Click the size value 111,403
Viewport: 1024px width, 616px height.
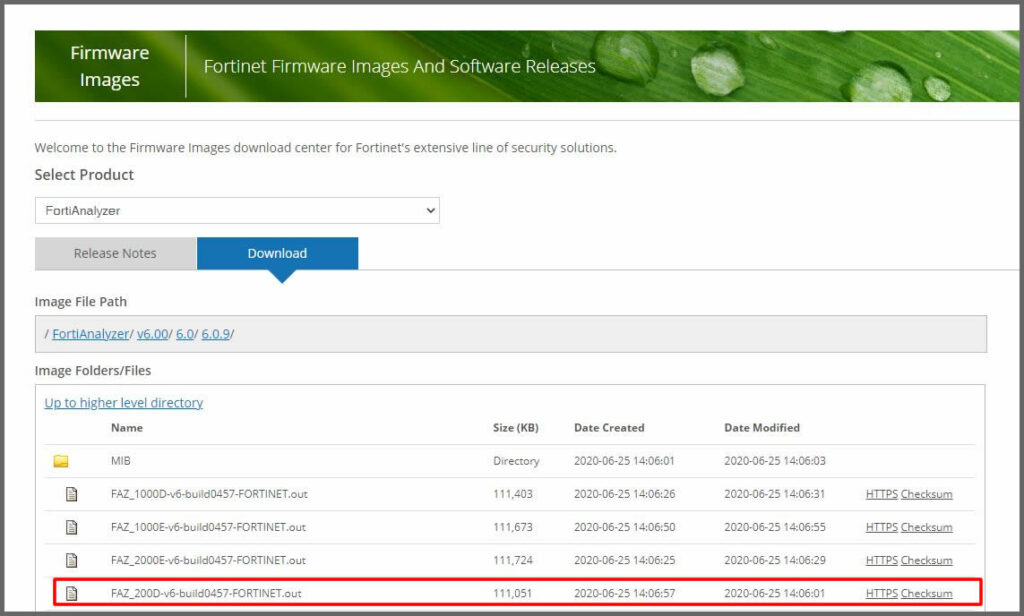click(513, 494)
